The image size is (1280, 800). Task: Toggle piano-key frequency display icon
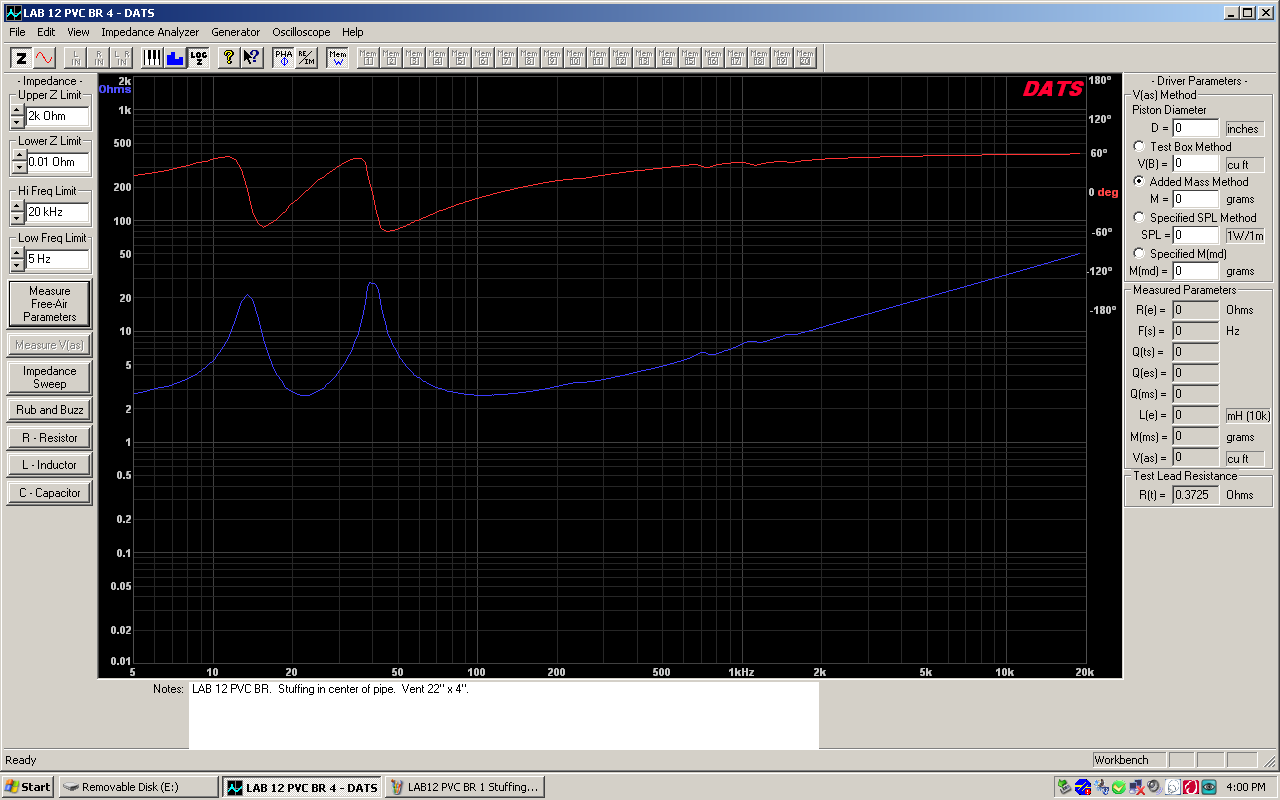pos(152,58)
